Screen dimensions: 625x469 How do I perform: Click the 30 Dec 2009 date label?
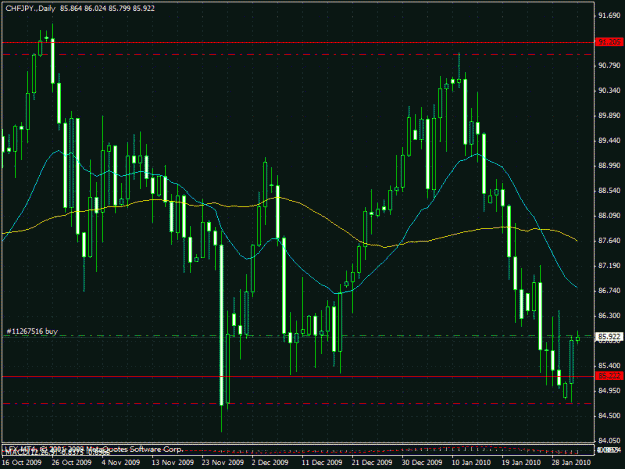(x=422, y=462)
